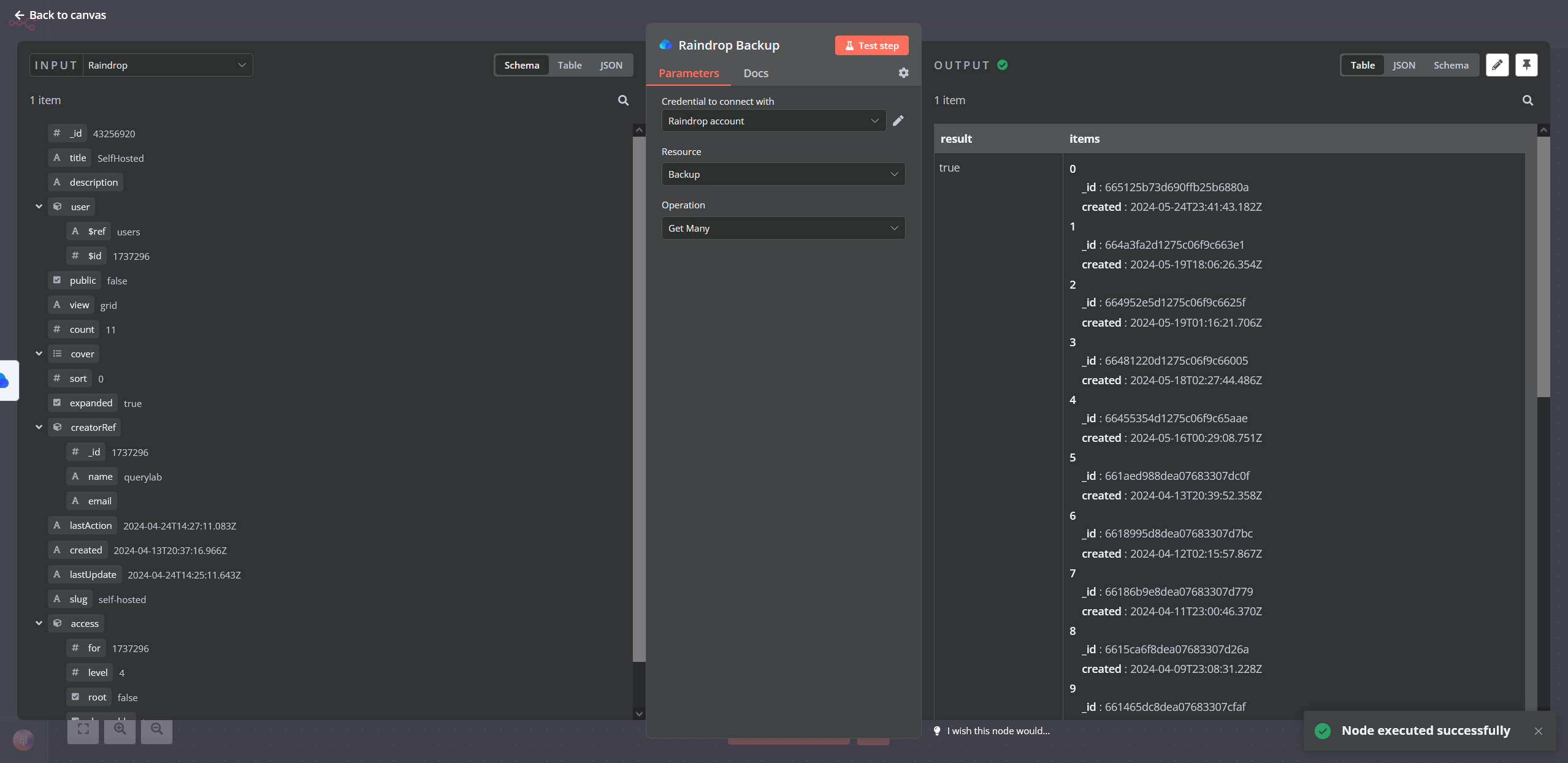Select the output JSON view

pos(1404,65)
